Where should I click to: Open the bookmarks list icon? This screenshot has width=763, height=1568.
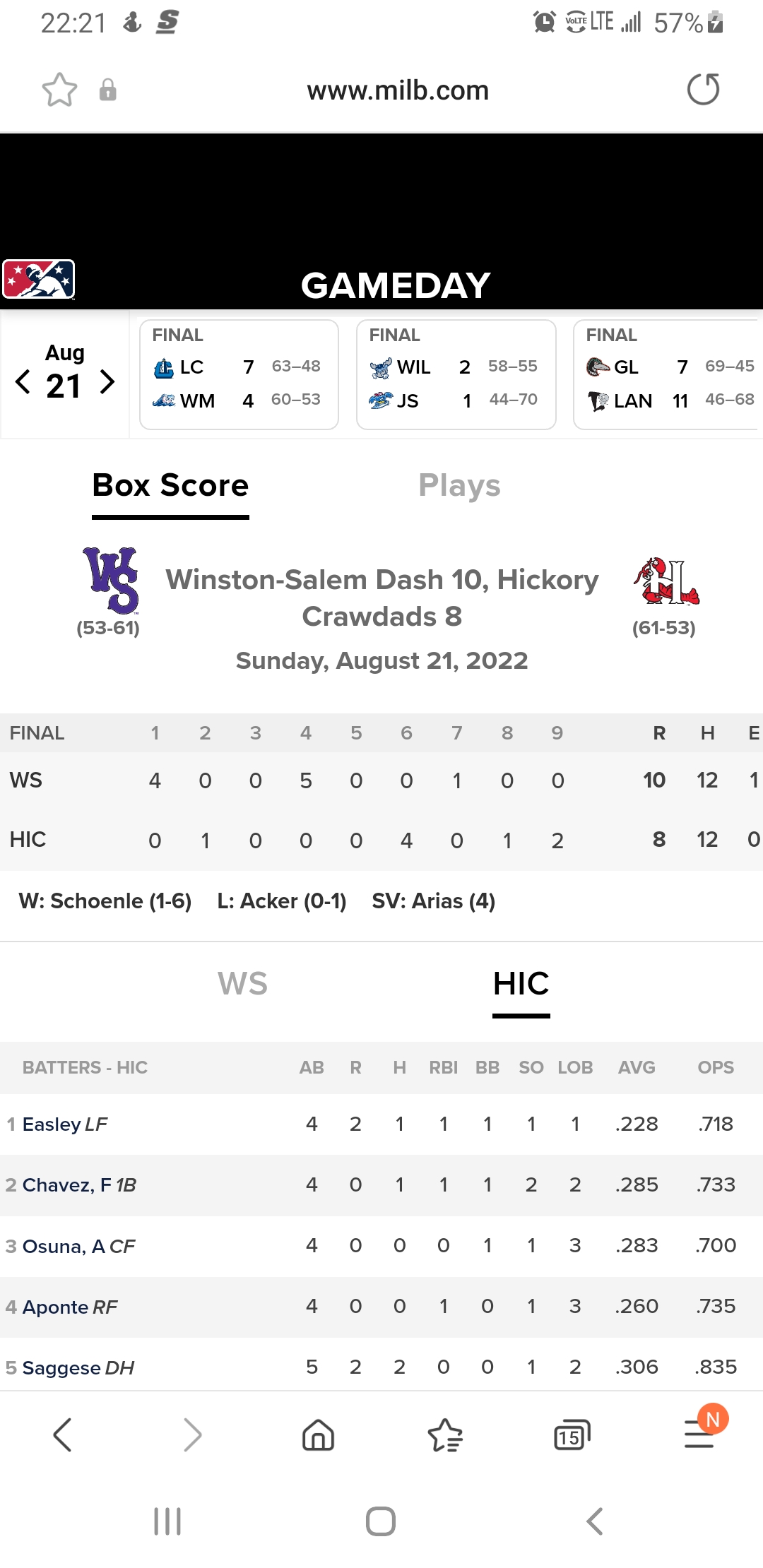click(445, 1435)
